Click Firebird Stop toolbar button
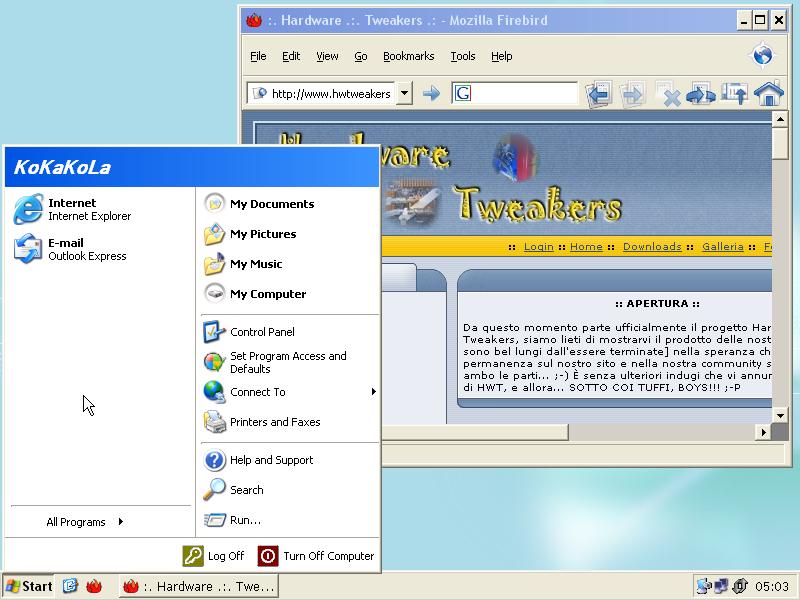The height and width of the screenshot is (600, 800). 668,94
